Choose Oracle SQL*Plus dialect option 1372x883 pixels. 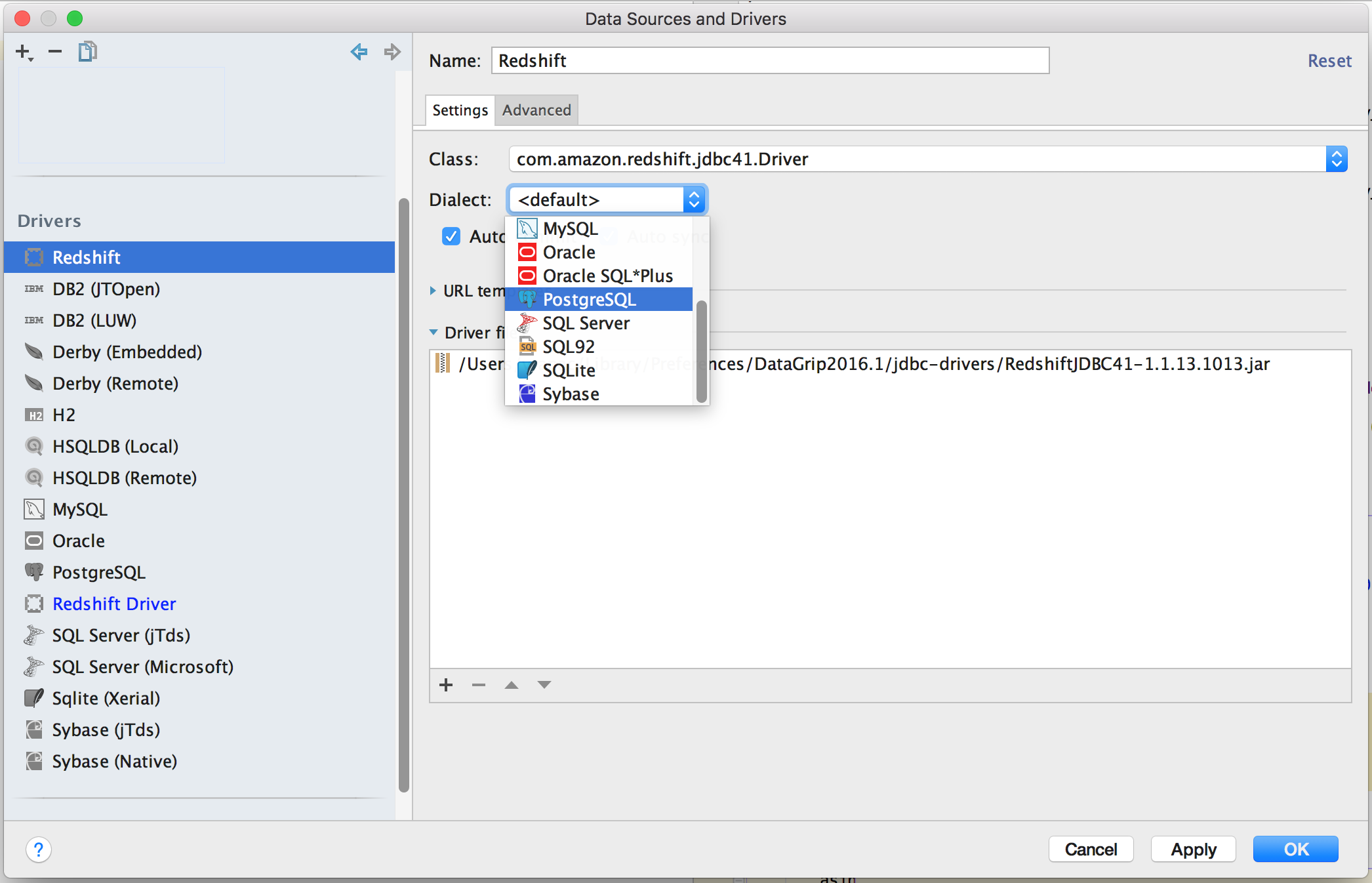click(599, 276)
